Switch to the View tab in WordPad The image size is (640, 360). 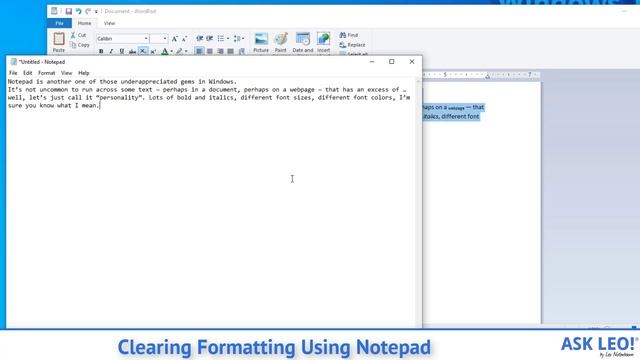click(x=109, y=23)
